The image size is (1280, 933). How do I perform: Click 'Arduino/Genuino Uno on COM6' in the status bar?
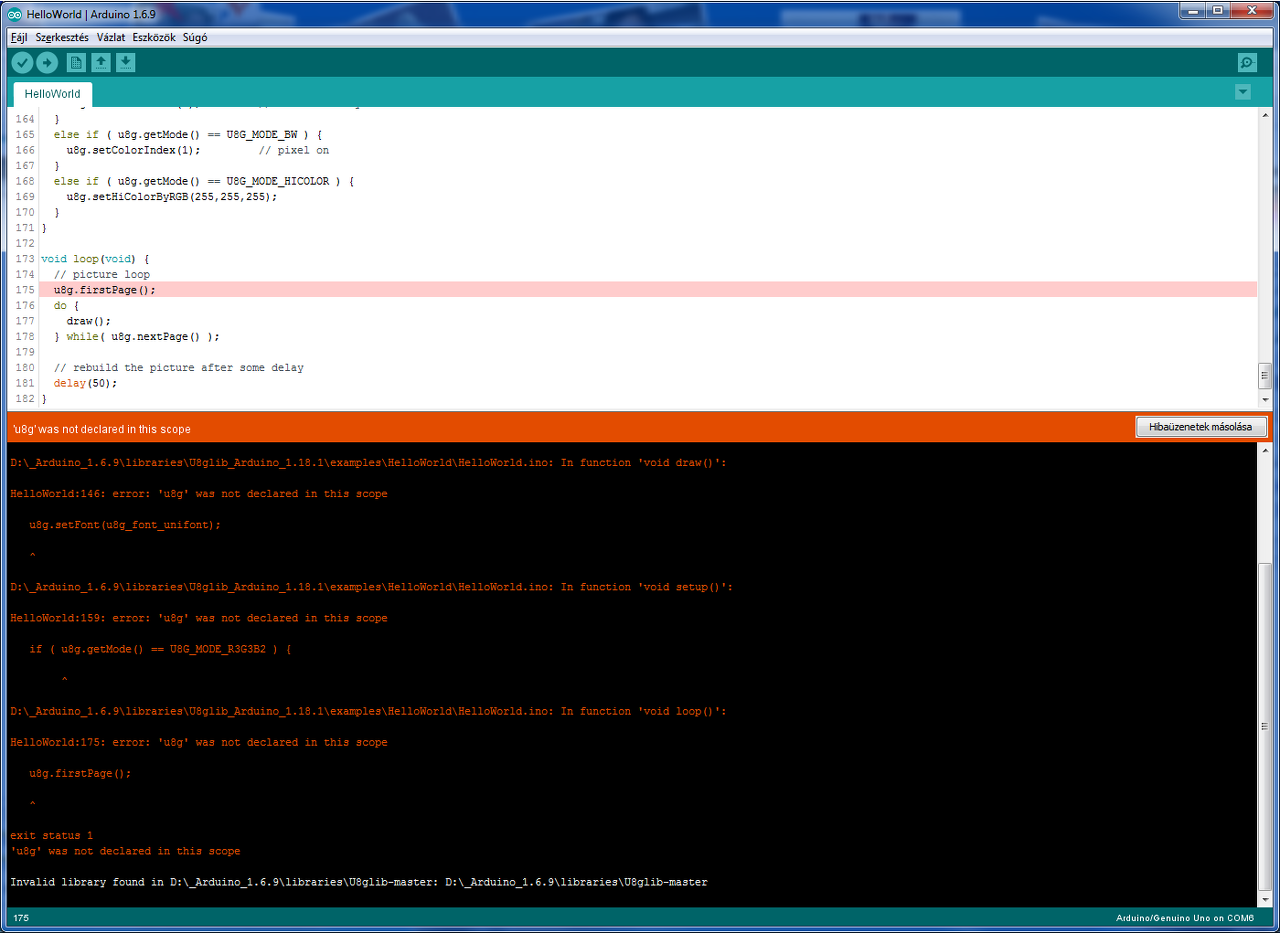1185,917
